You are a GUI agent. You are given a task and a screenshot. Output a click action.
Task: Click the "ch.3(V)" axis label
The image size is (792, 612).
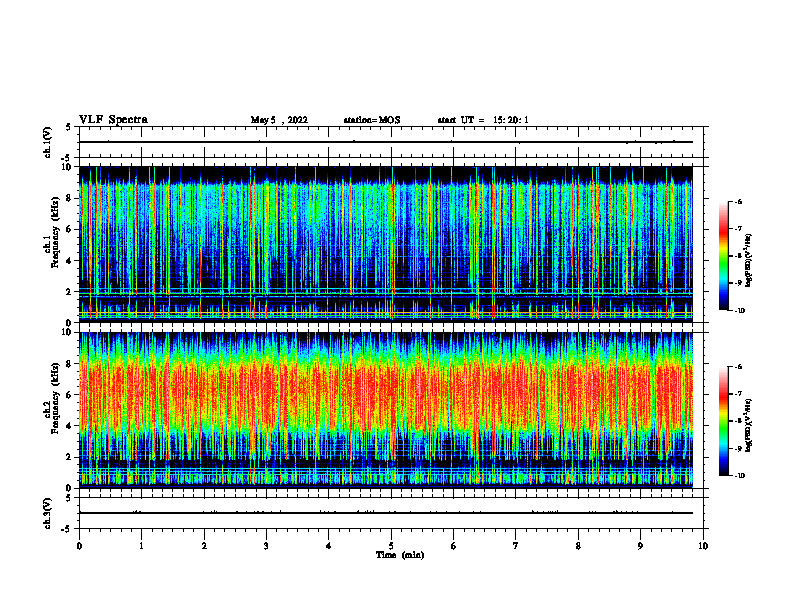tap(48, 513)
